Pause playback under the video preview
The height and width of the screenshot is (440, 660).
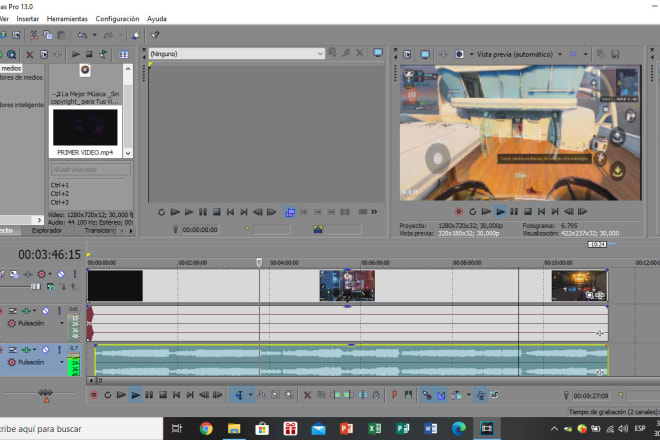click(514, 212)
